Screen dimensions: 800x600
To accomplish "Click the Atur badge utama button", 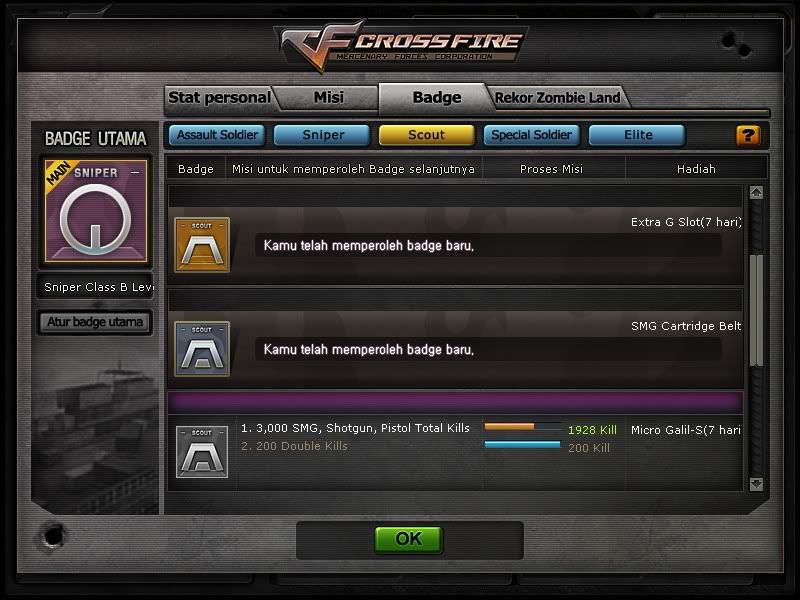I will [95, 322].
